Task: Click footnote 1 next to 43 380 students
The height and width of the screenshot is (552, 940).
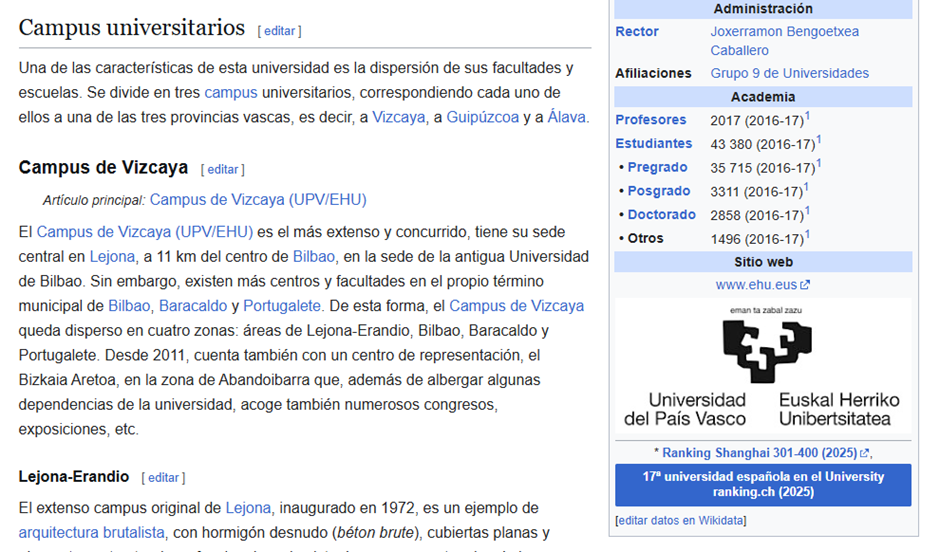Action: [x=819, y=140]
